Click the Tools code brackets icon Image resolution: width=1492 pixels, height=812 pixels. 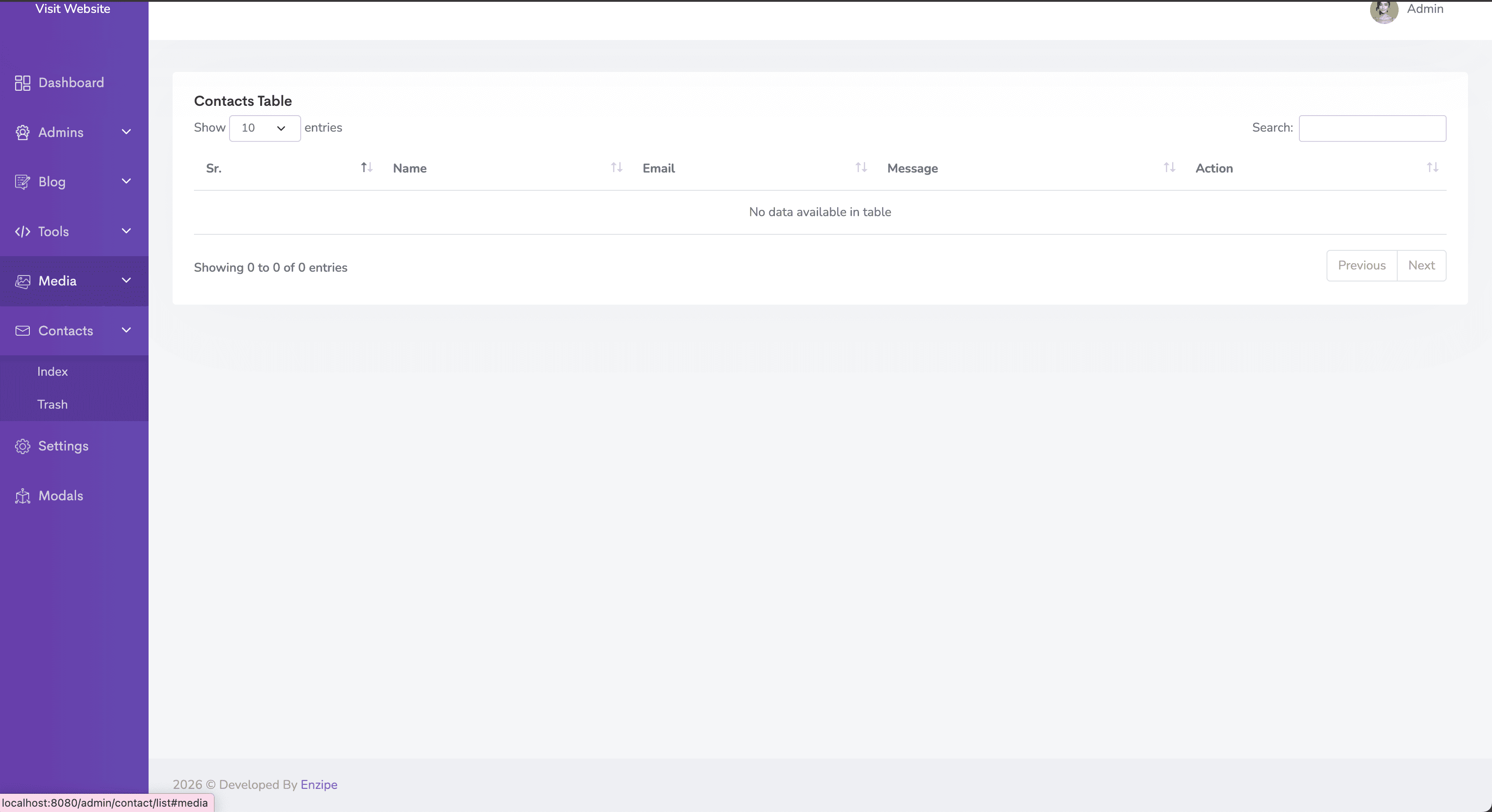[x=23, y=232]
